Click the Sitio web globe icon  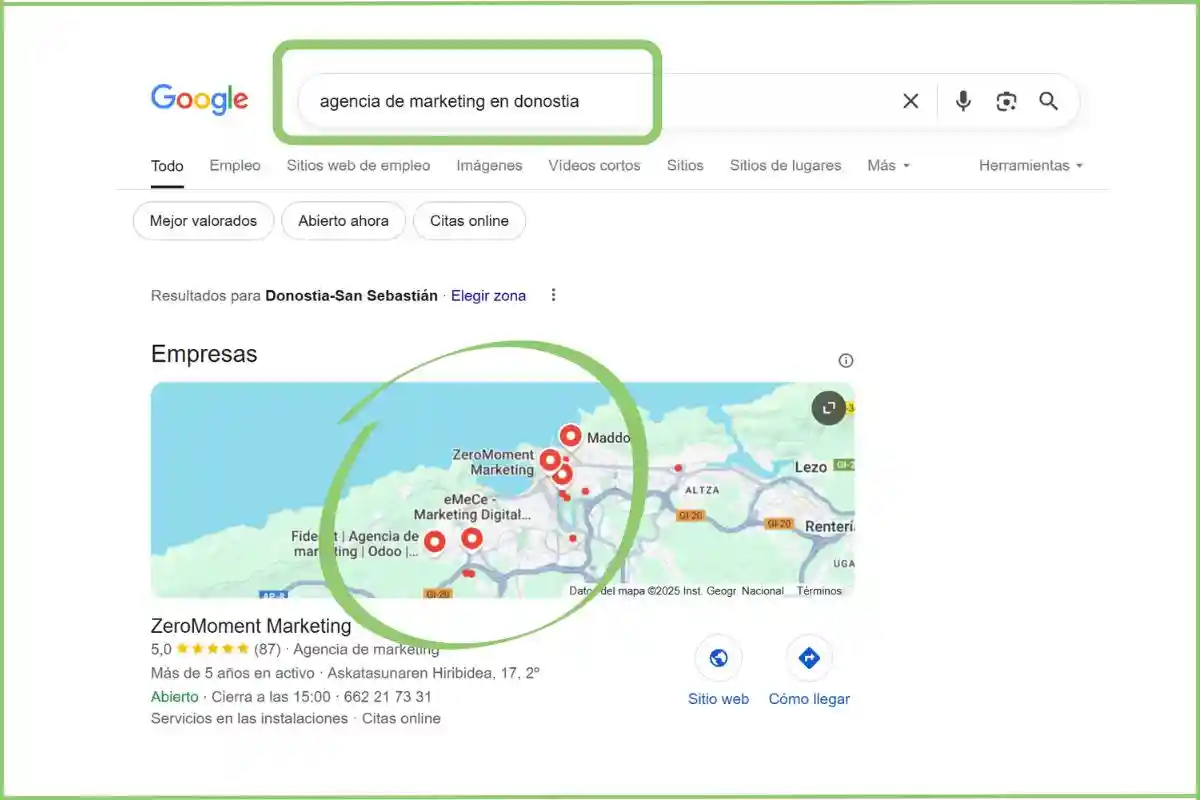coord(718,657)
